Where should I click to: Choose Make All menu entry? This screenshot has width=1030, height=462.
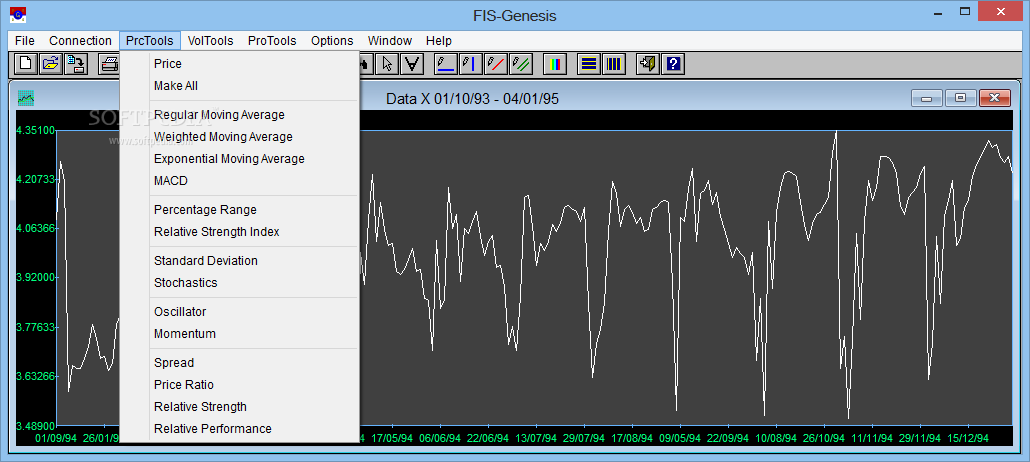click(240, 86)
